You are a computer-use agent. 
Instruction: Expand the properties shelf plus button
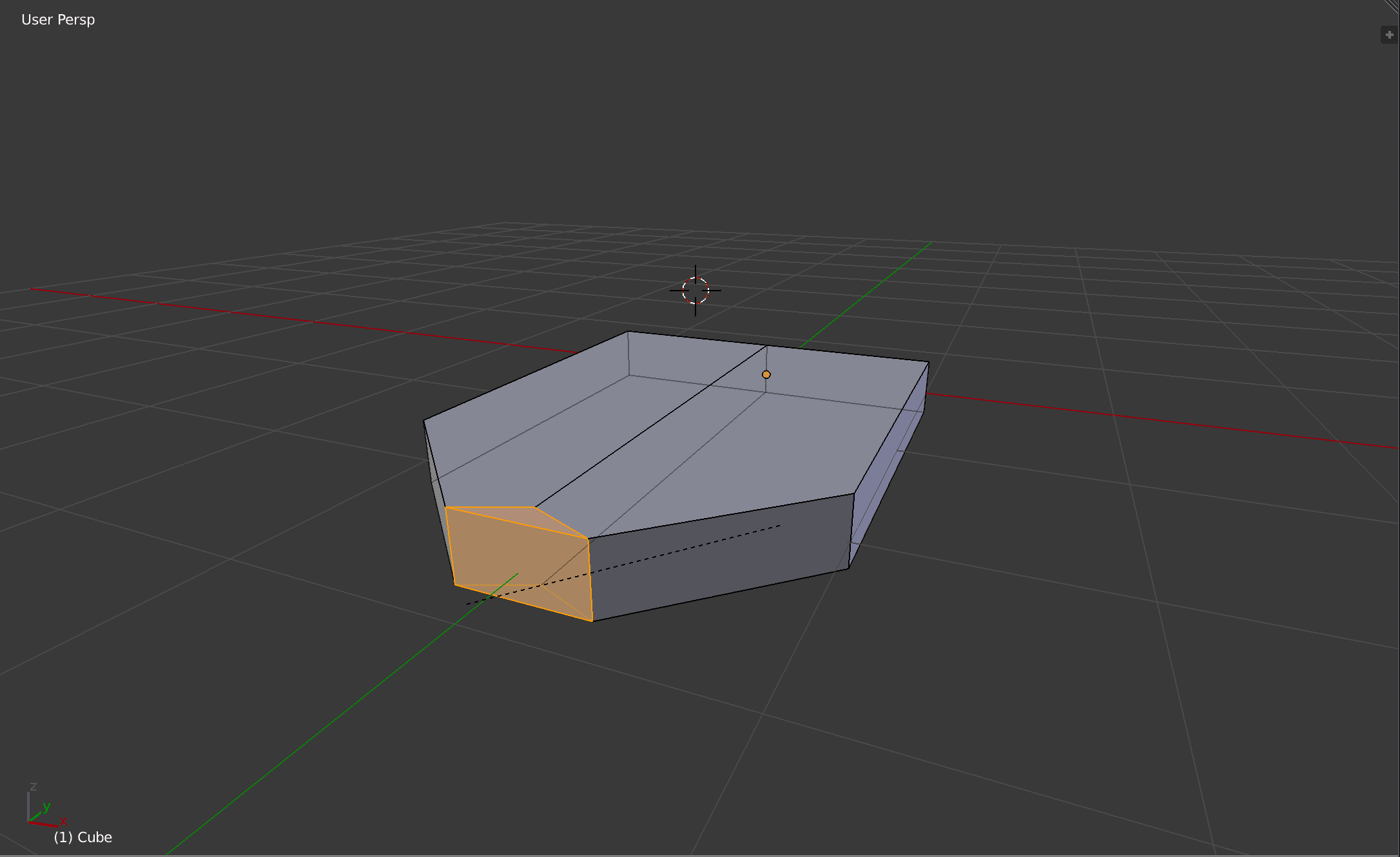(1389, 35)
